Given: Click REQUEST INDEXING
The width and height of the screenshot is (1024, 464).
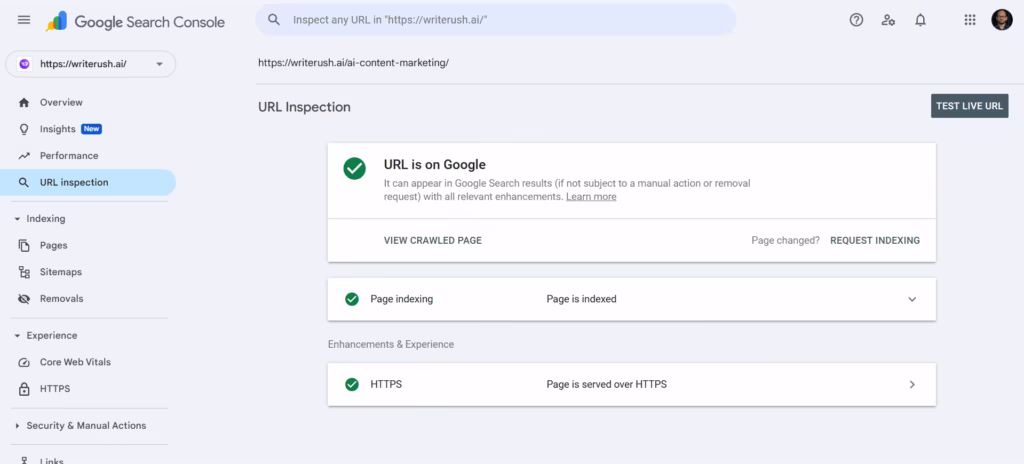Looking at the screenshot, I should click(x=875, y=240).
